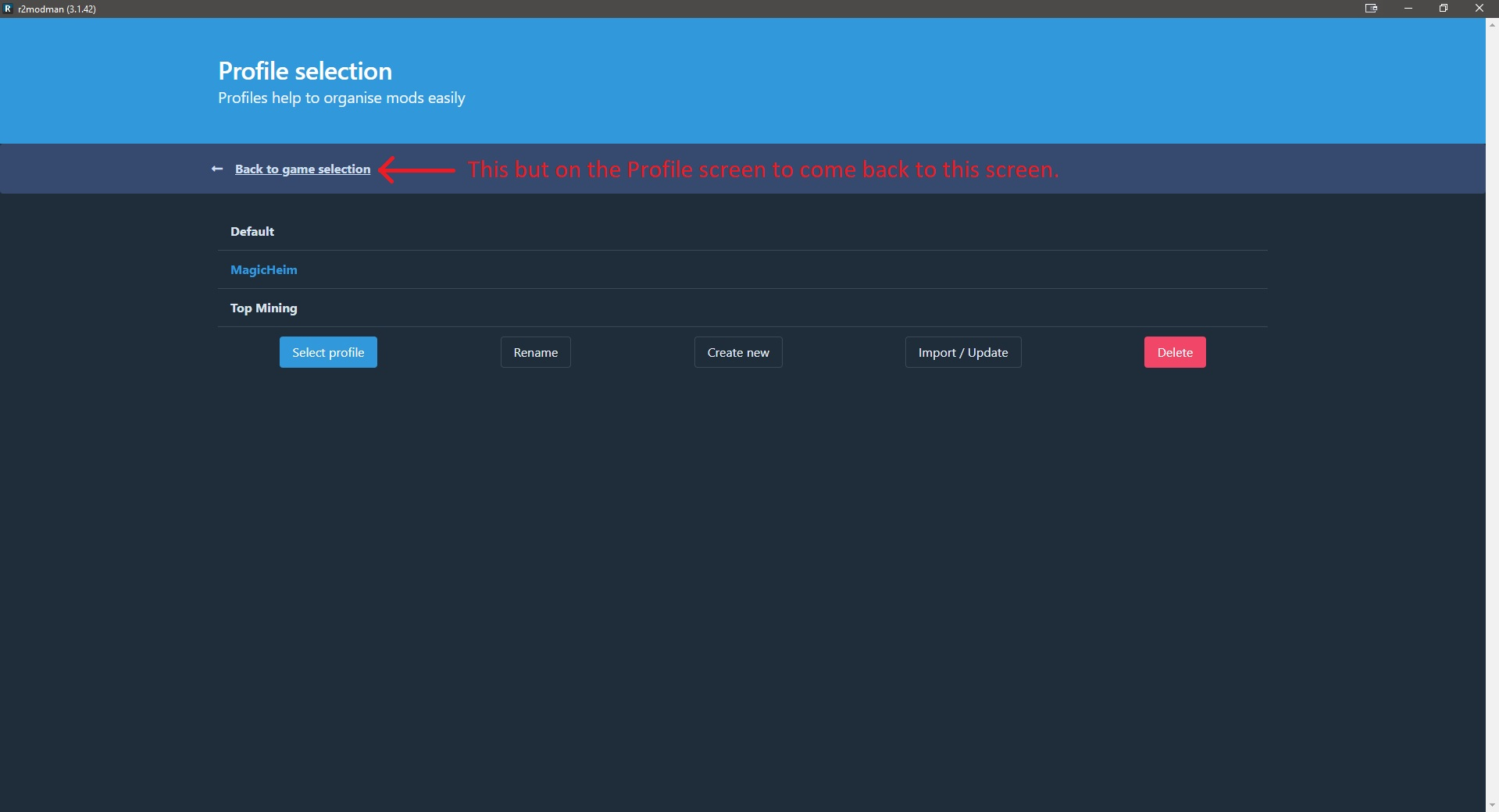Click the back arrow beside Back to game selection

(216, 169)
